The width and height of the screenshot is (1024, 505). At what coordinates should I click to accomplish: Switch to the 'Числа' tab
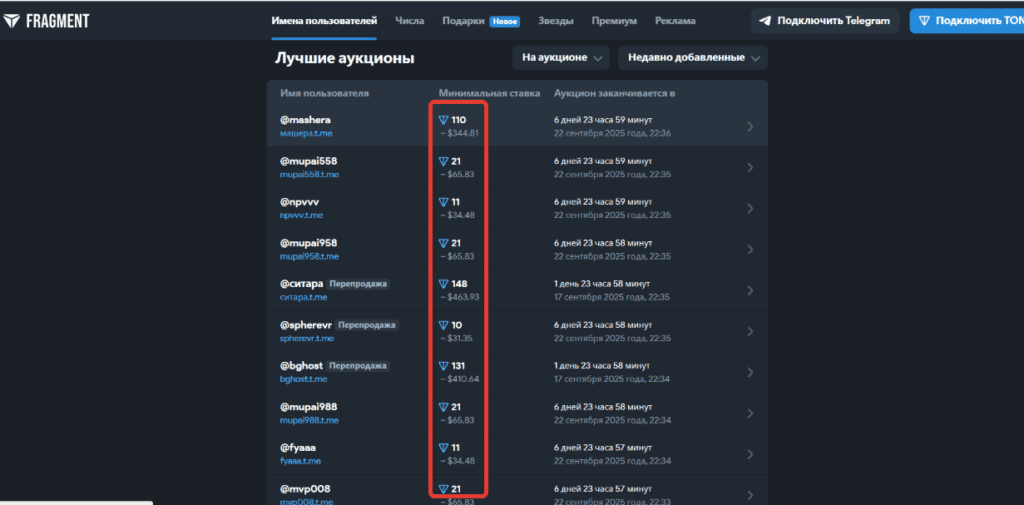tap(409, 21)
